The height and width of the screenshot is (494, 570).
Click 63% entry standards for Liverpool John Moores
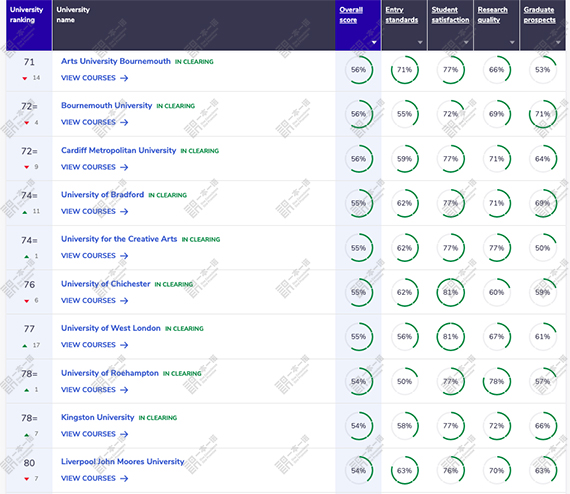[x=405, y=470]
